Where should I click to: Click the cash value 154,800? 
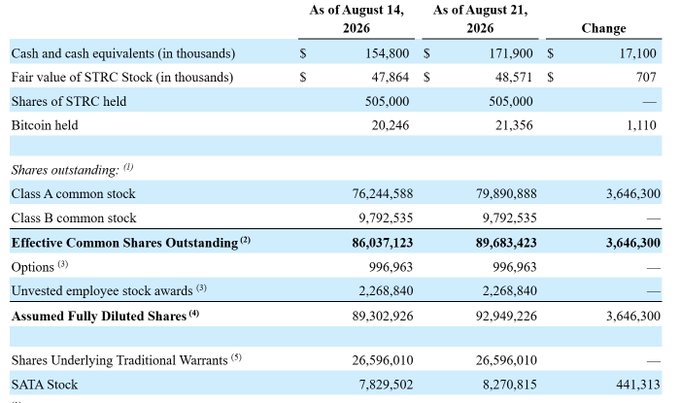(387, 53)
